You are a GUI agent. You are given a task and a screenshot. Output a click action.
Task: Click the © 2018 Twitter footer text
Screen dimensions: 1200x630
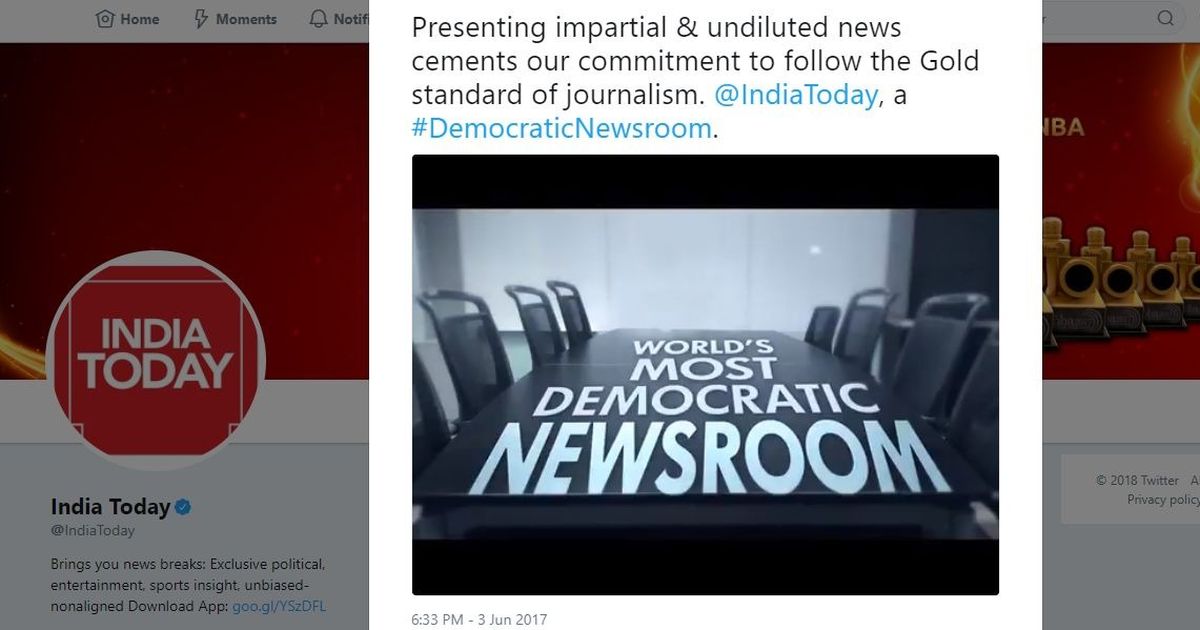[x=1138, y=480]
